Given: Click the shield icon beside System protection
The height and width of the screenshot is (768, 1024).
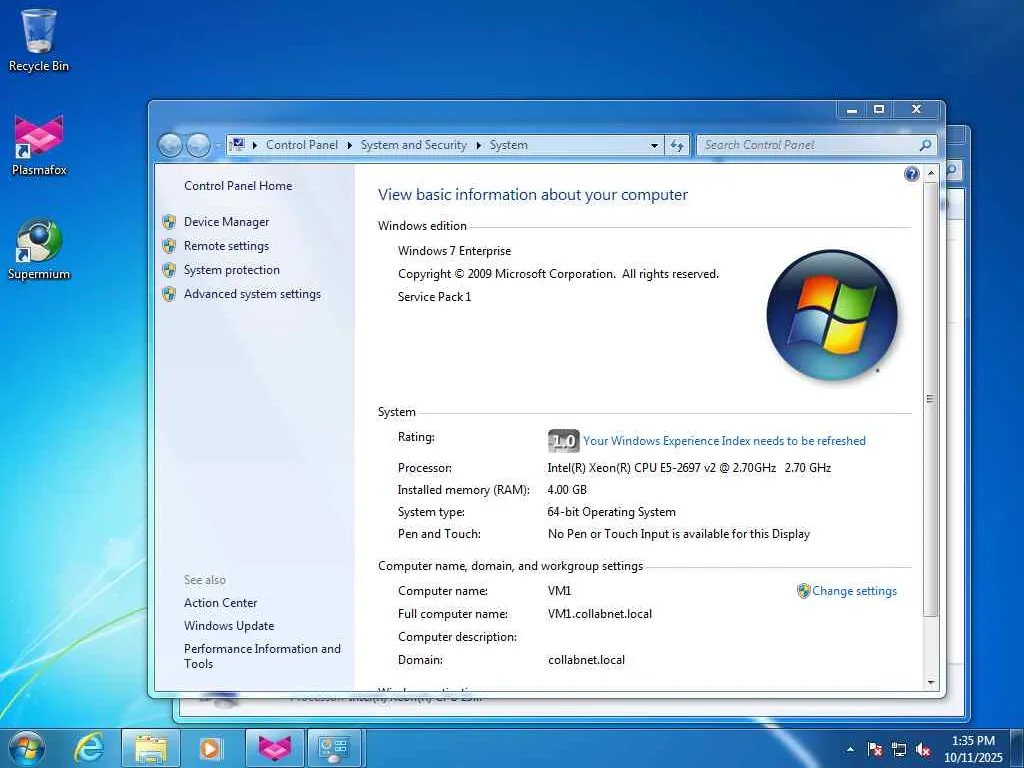Looking at the screenshot, I should pos(169,270).
